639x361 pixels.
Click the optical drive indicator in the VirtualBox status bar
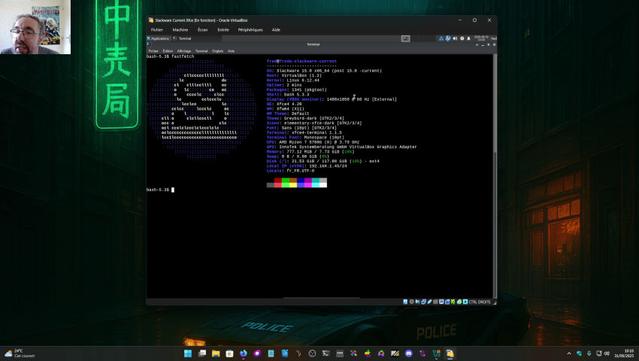[412, 302]
